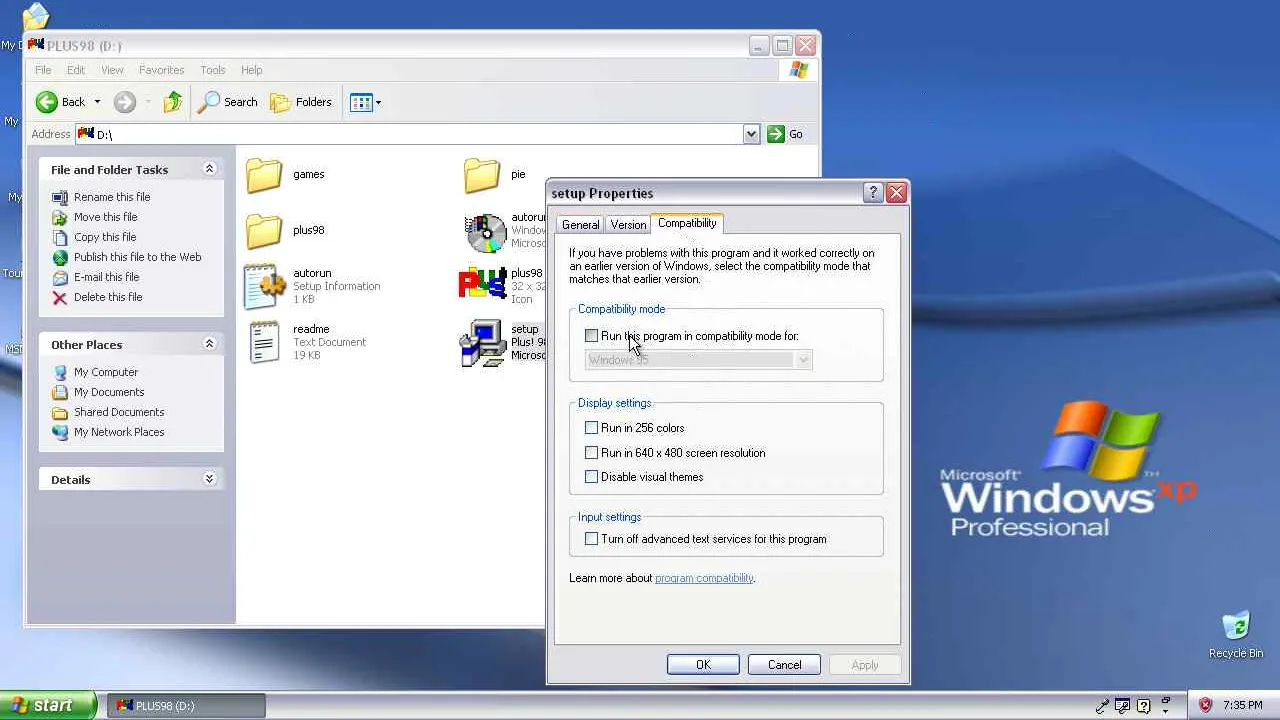Screen dimensions: 1280x720
Task: Click Copy this file task
Action: click(104, 237)
